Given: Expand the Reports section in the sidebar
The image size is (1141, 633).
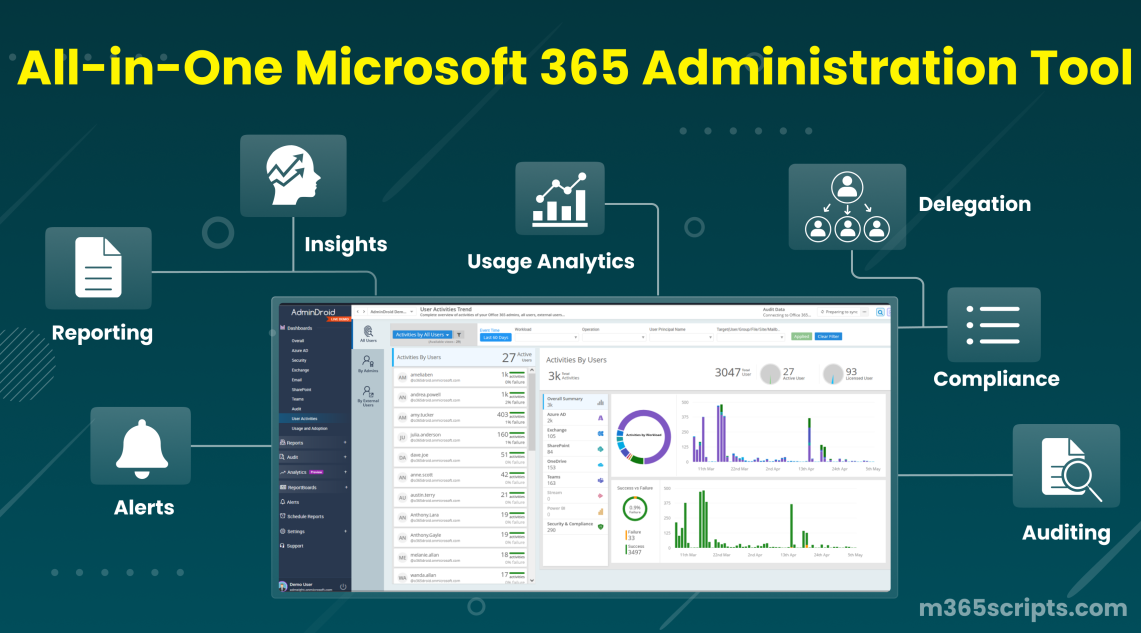Looking at the screenshot, I should click(x=283, y=443).
